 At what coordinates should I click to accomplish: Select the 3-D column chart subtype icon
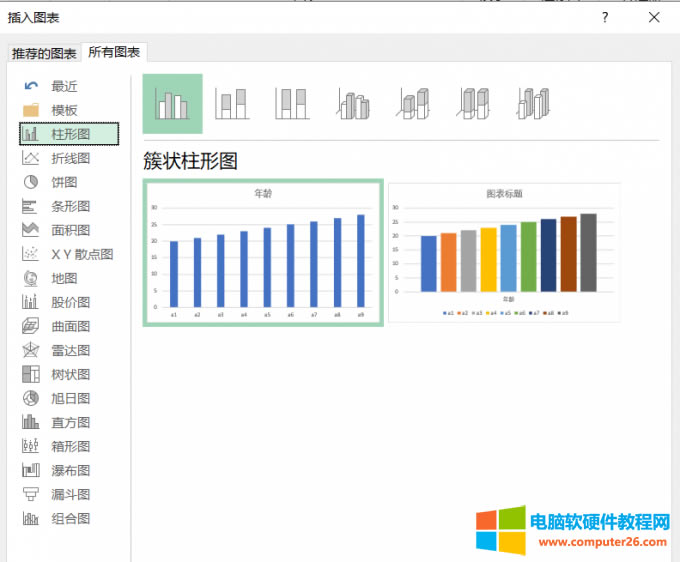[533, 104]
